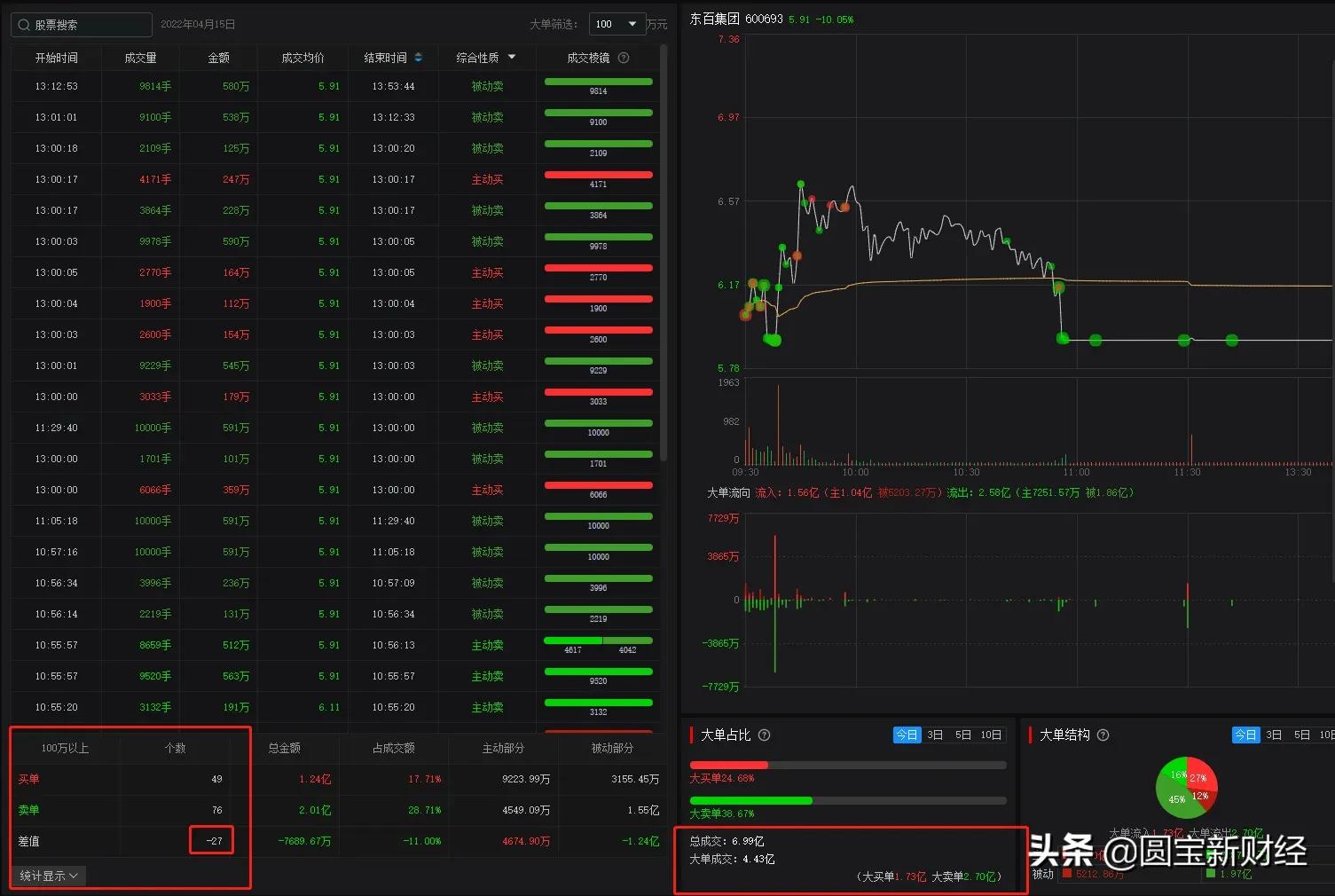The height and width of the screenshot is (896, 1335).
Task: Click 主动买 in the 2770手 row
Action: (x=487, y=272)
